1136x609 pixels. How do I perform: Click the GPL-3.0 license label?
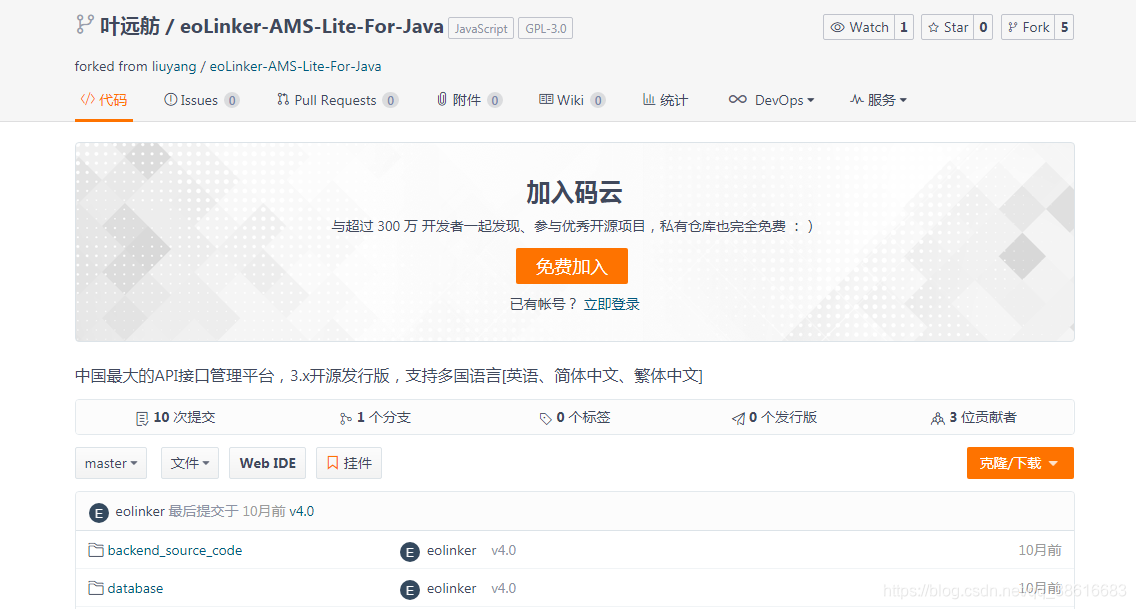point(546,28)
